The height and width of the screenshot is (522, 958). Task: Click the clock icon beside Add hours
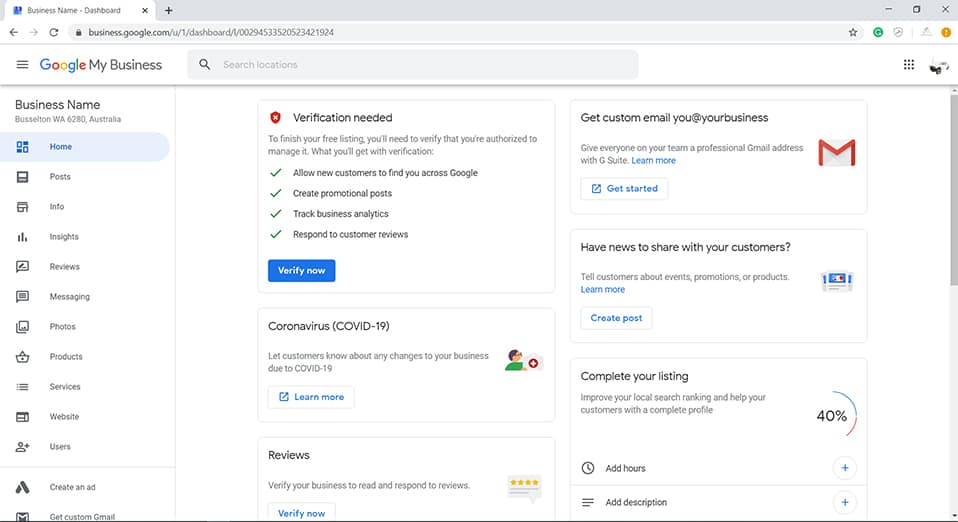(x=588, y=468)
